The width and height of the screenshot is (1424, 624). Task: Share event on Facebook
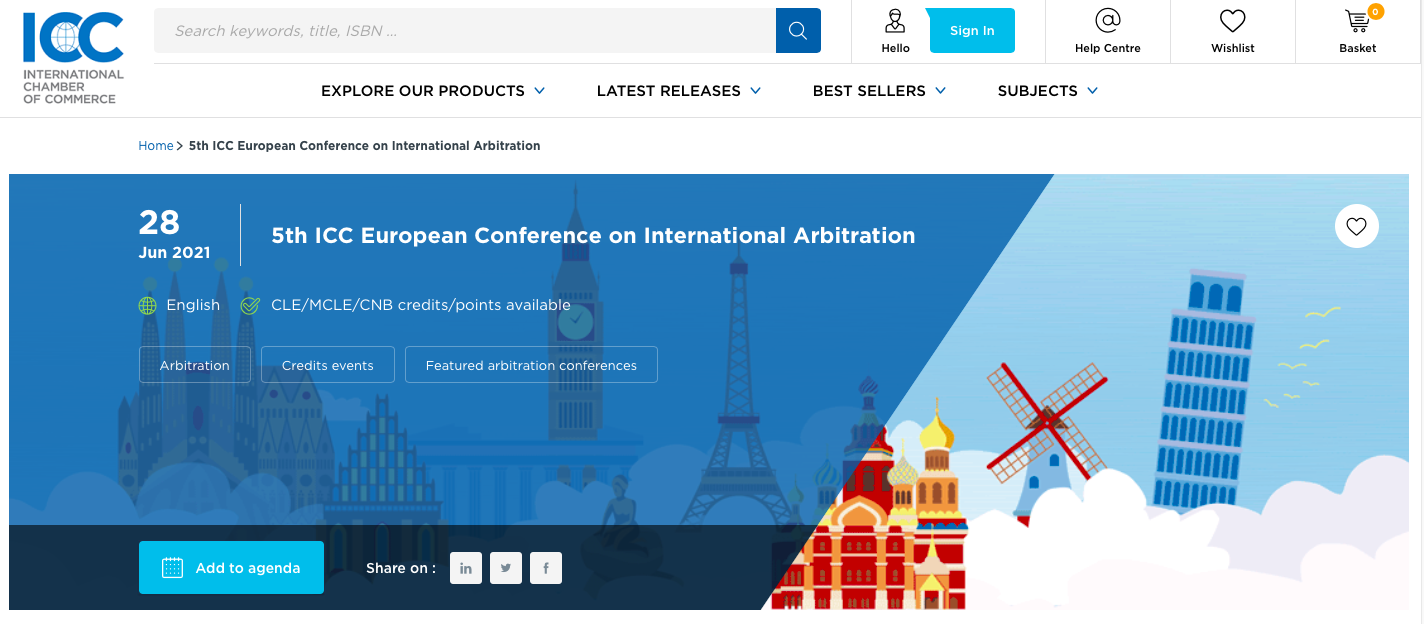click(546, 568)
